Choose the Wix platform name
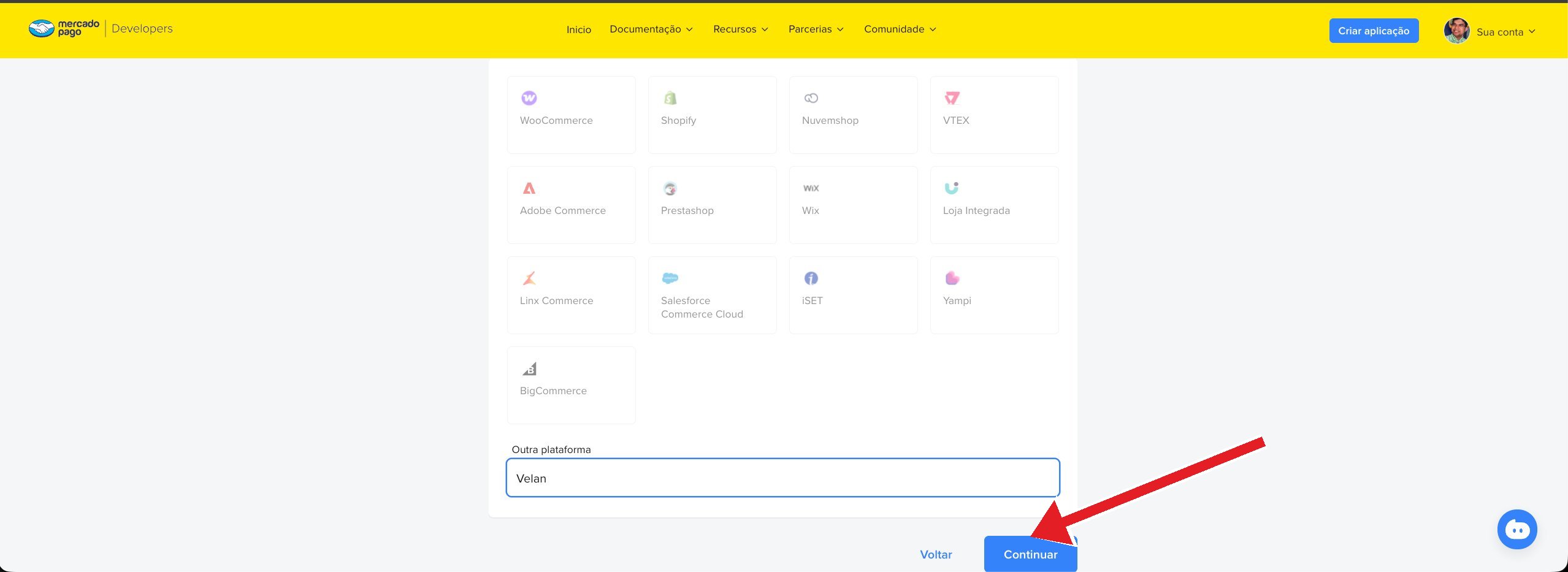 (811, 210)
